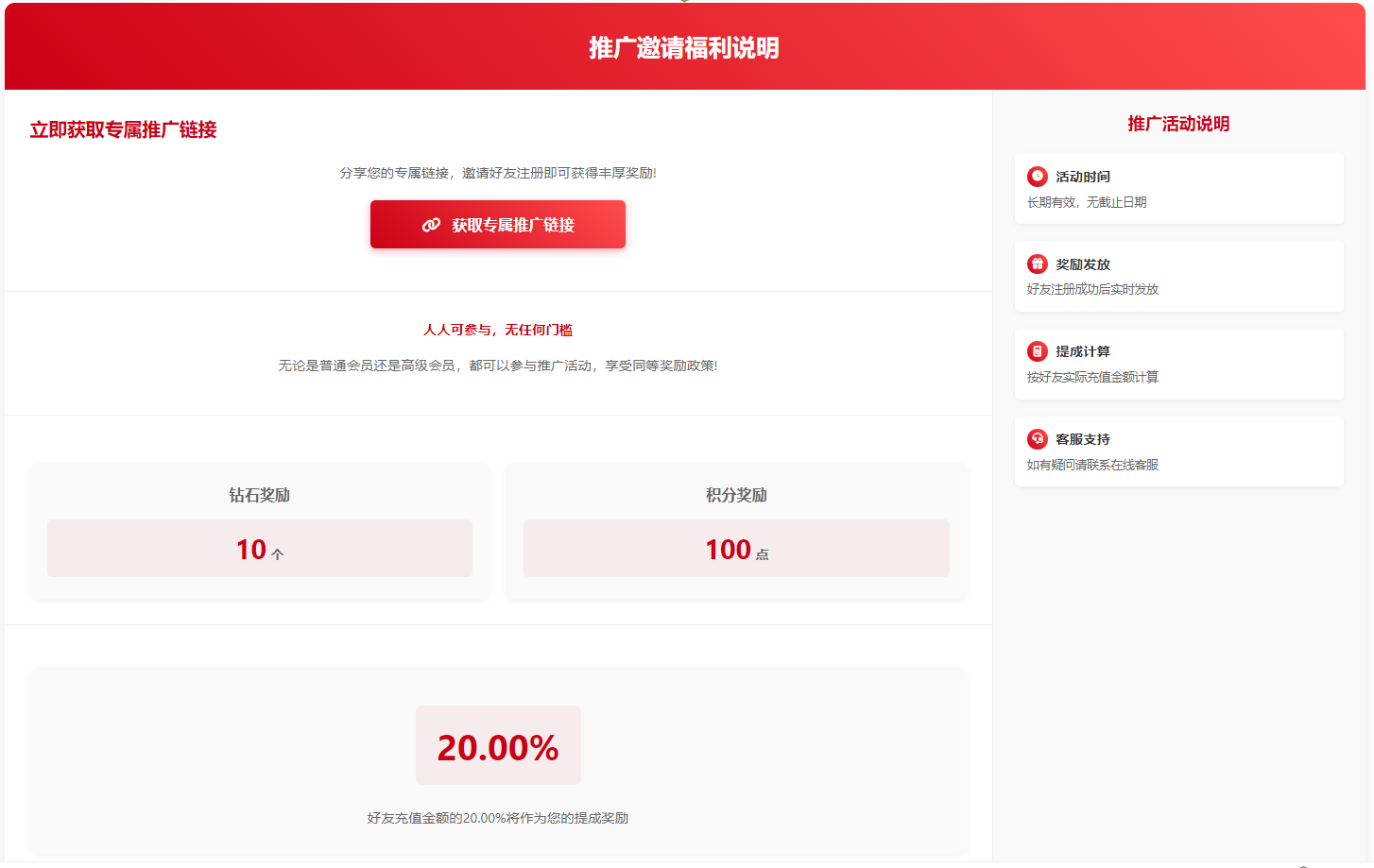Click the 按好友实际充值金额计算 description text
This screenshot has width=1374, height=868.
point(1092,377)
